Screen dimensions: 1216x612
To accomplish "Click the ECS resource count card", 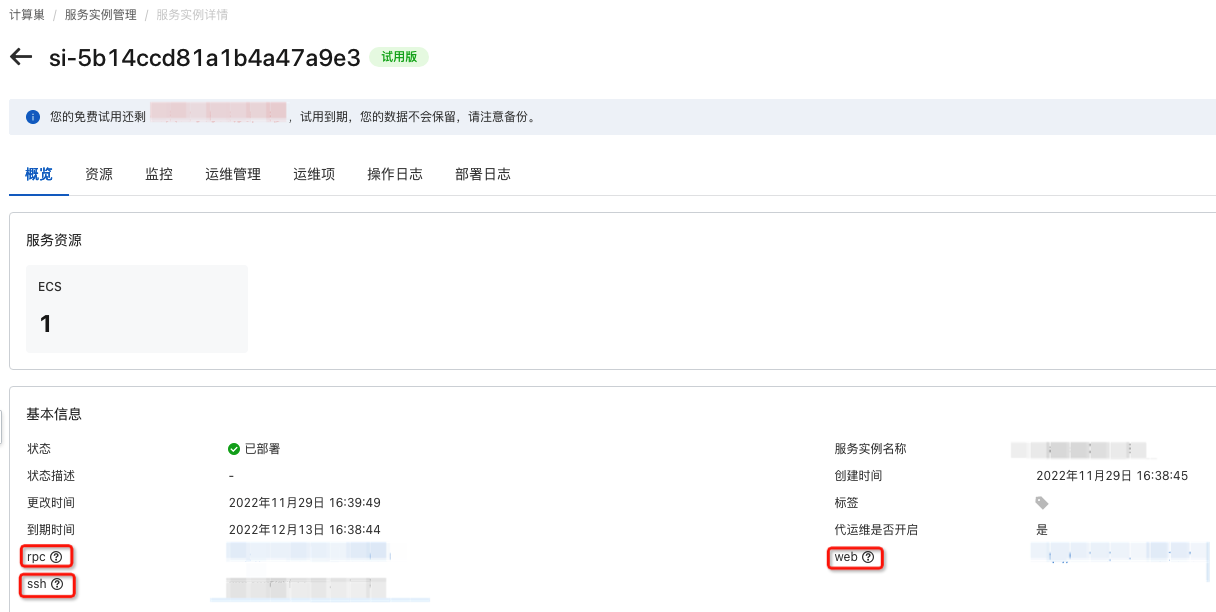I will coord(137,309).
